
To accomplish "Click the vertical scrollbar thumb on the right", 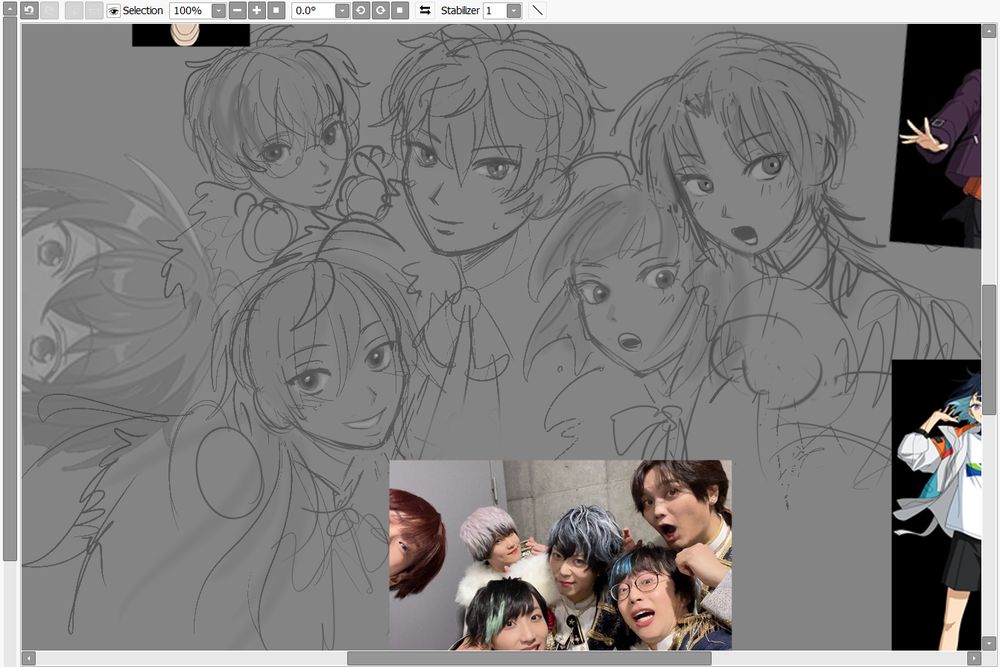I will tap(989, 349).
